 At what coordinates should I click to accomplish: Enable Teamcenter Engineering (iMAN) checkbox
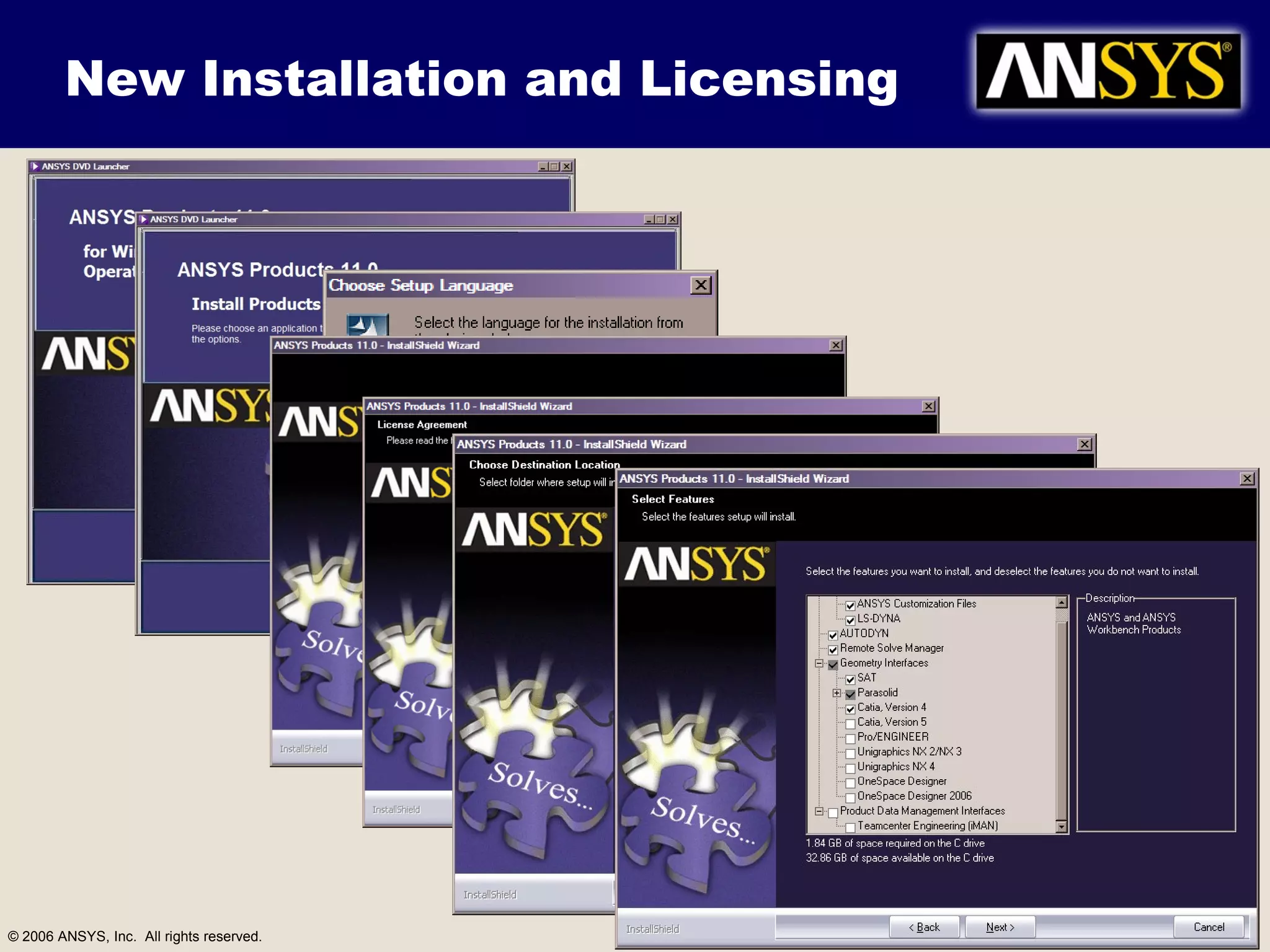(x=850, y=827)
